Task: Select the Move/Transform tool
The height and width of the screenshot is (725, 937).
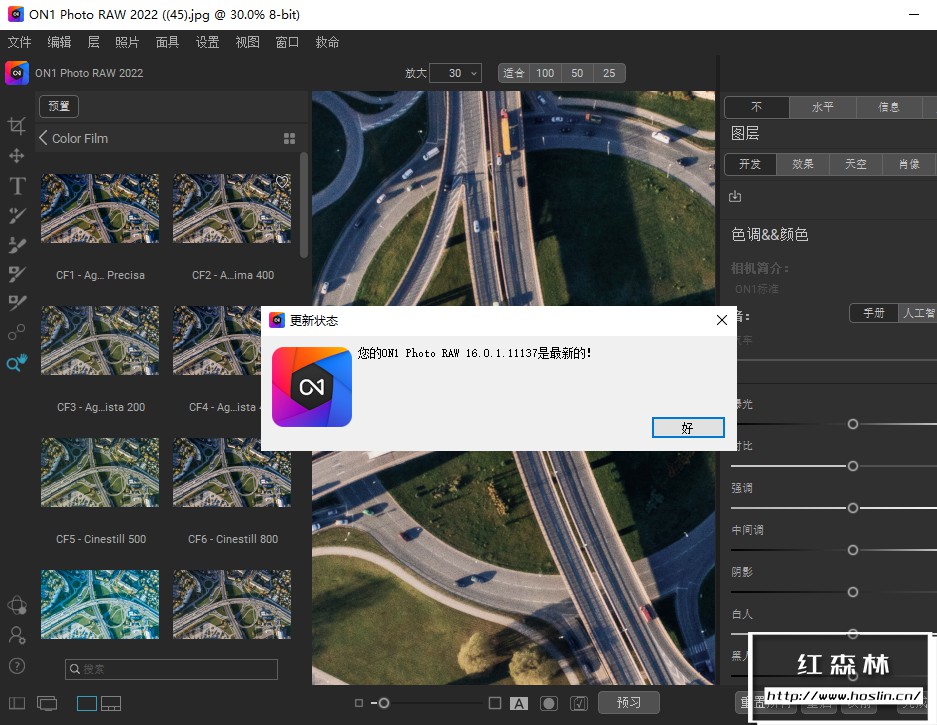Action: [17, 156]
